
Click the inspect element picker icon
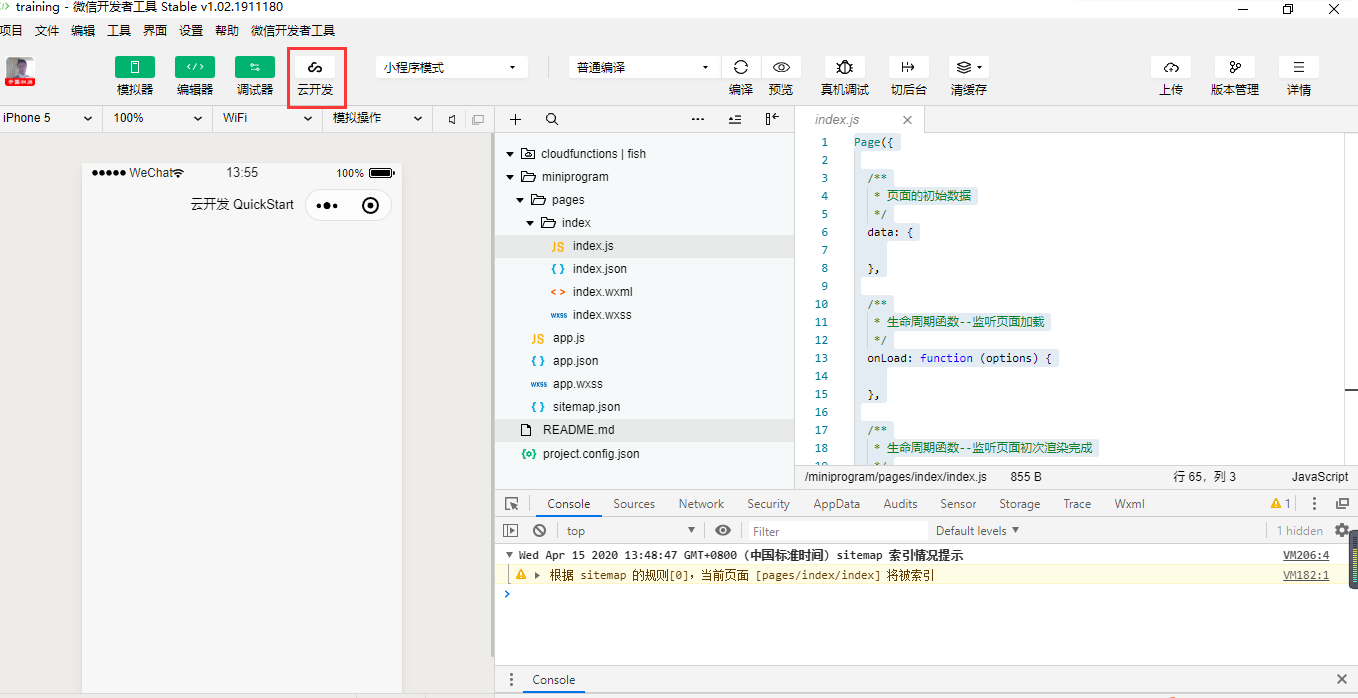pyautogui.click(x=512, y=504)
